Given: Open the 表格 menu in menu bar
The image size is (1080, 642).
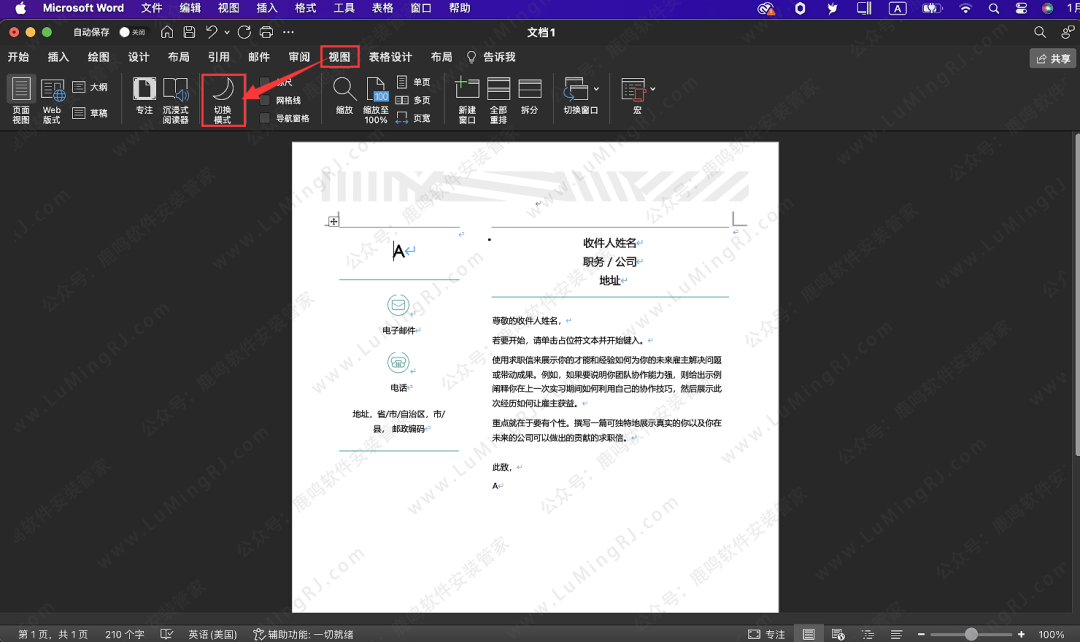Looking at the screenshot, I should (x=384, y=8).
